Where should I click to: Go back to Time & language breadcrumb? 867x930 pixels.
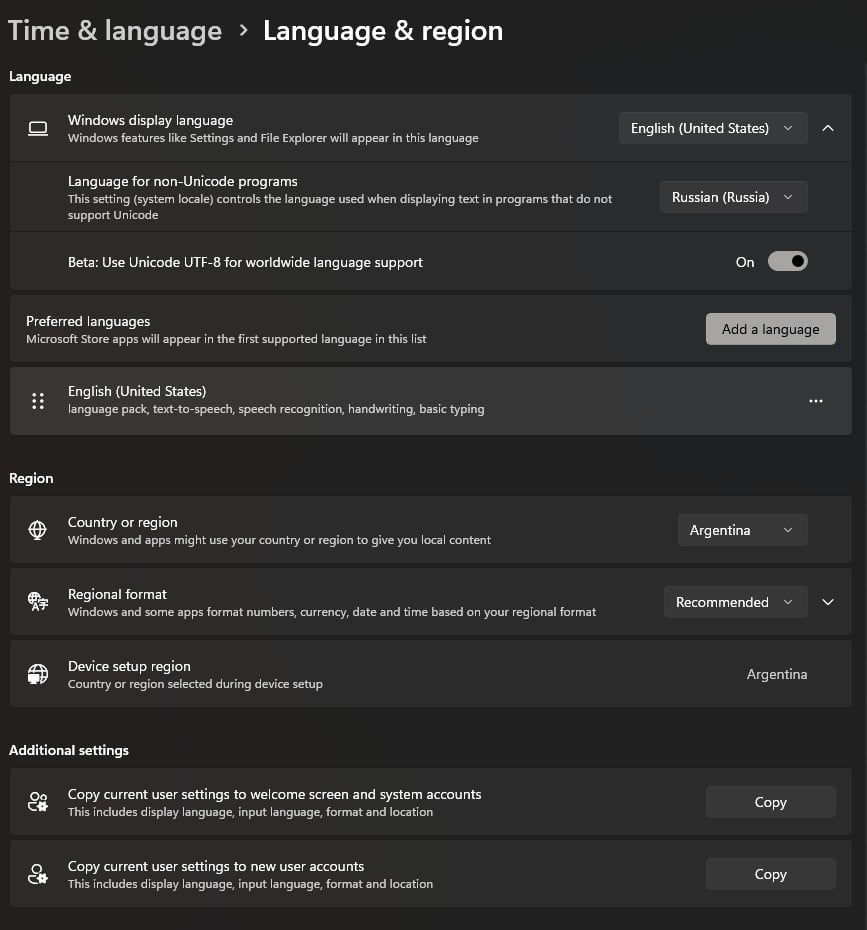[114, 31]
